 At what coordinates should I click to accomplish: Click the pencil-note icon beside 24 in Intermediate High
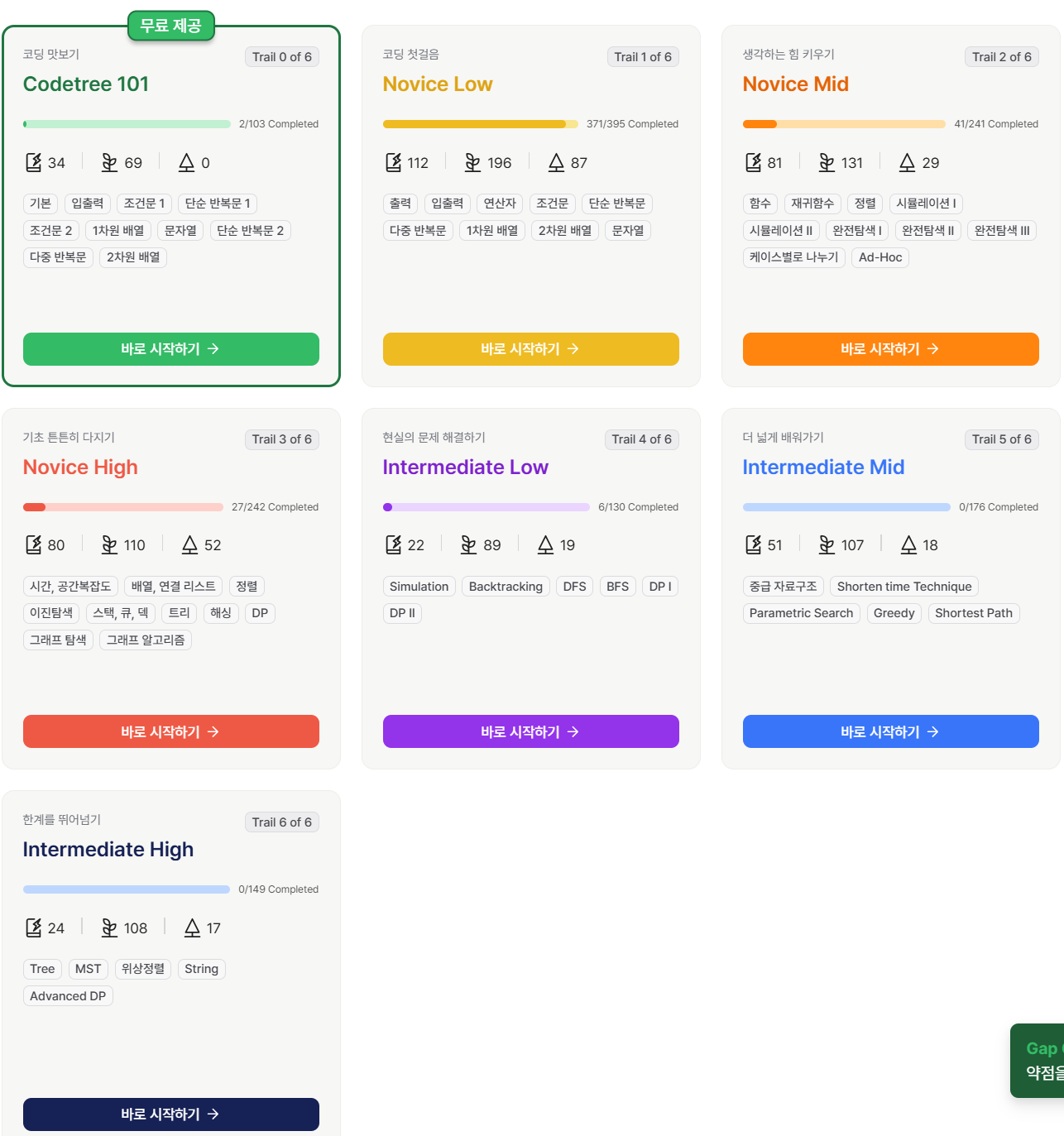[x=33, y=927]
